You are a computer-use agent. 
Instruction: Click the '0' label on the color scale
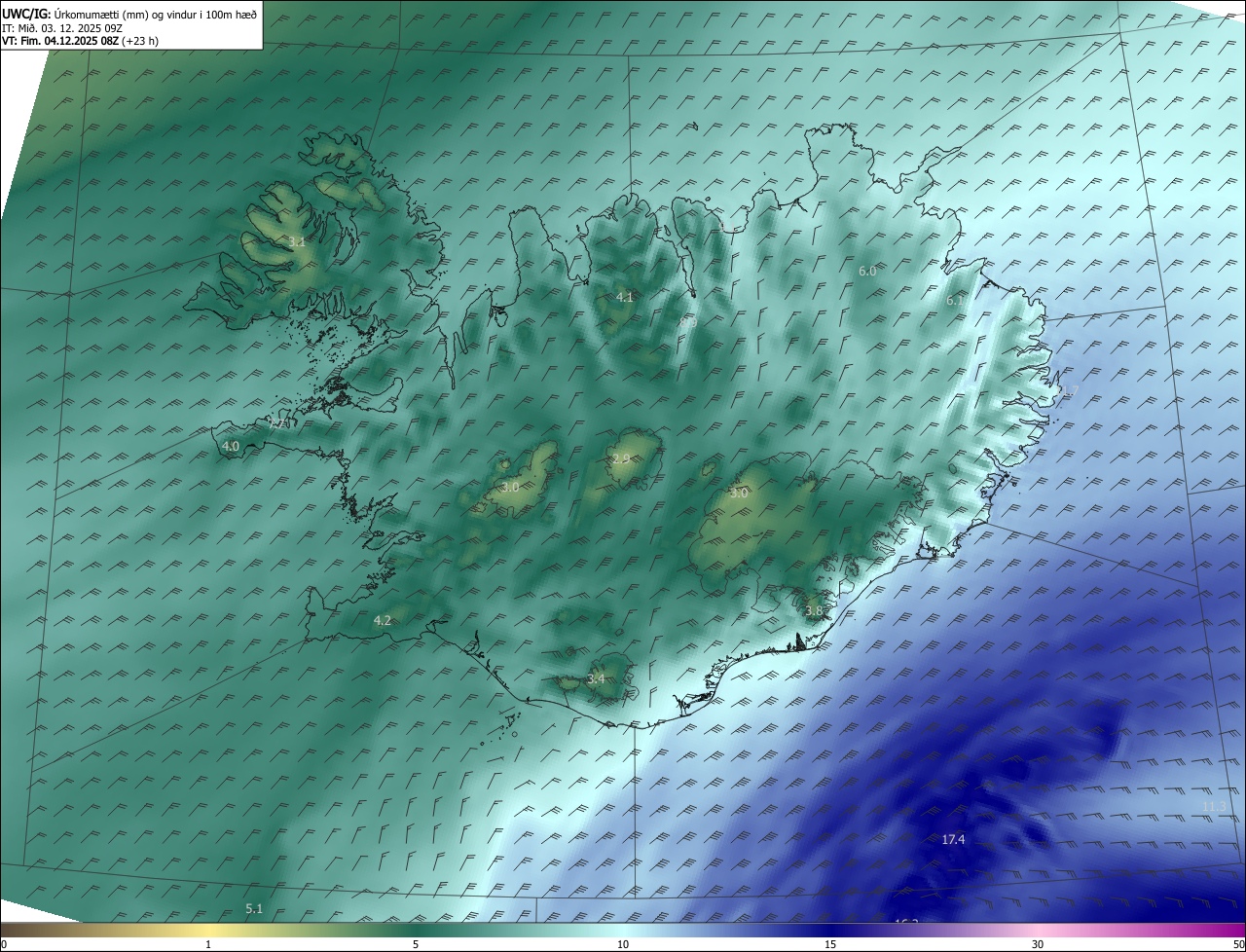4,944
